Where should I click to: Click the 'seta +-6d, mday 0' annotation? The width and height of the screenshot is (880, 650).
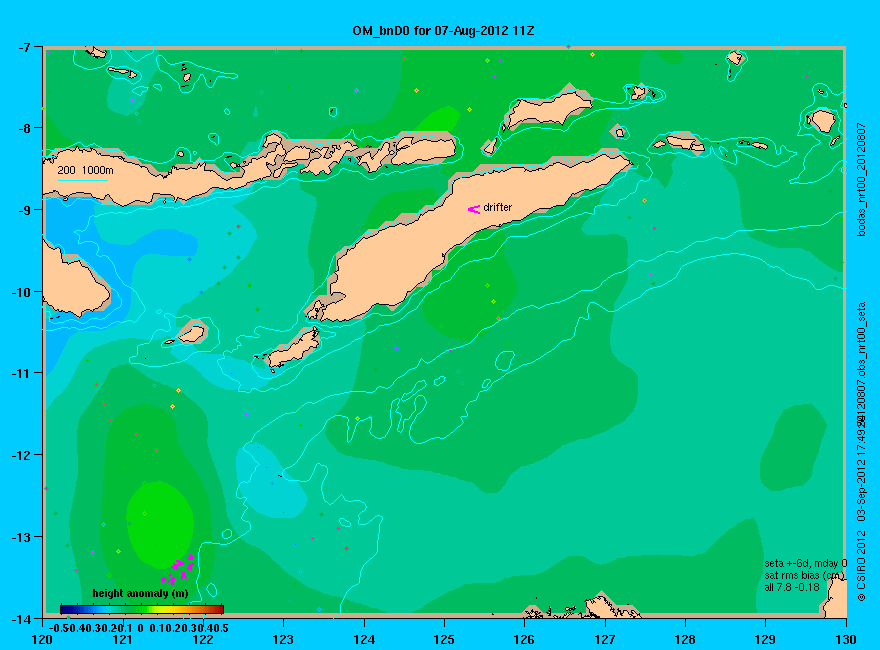click(805, 564)
